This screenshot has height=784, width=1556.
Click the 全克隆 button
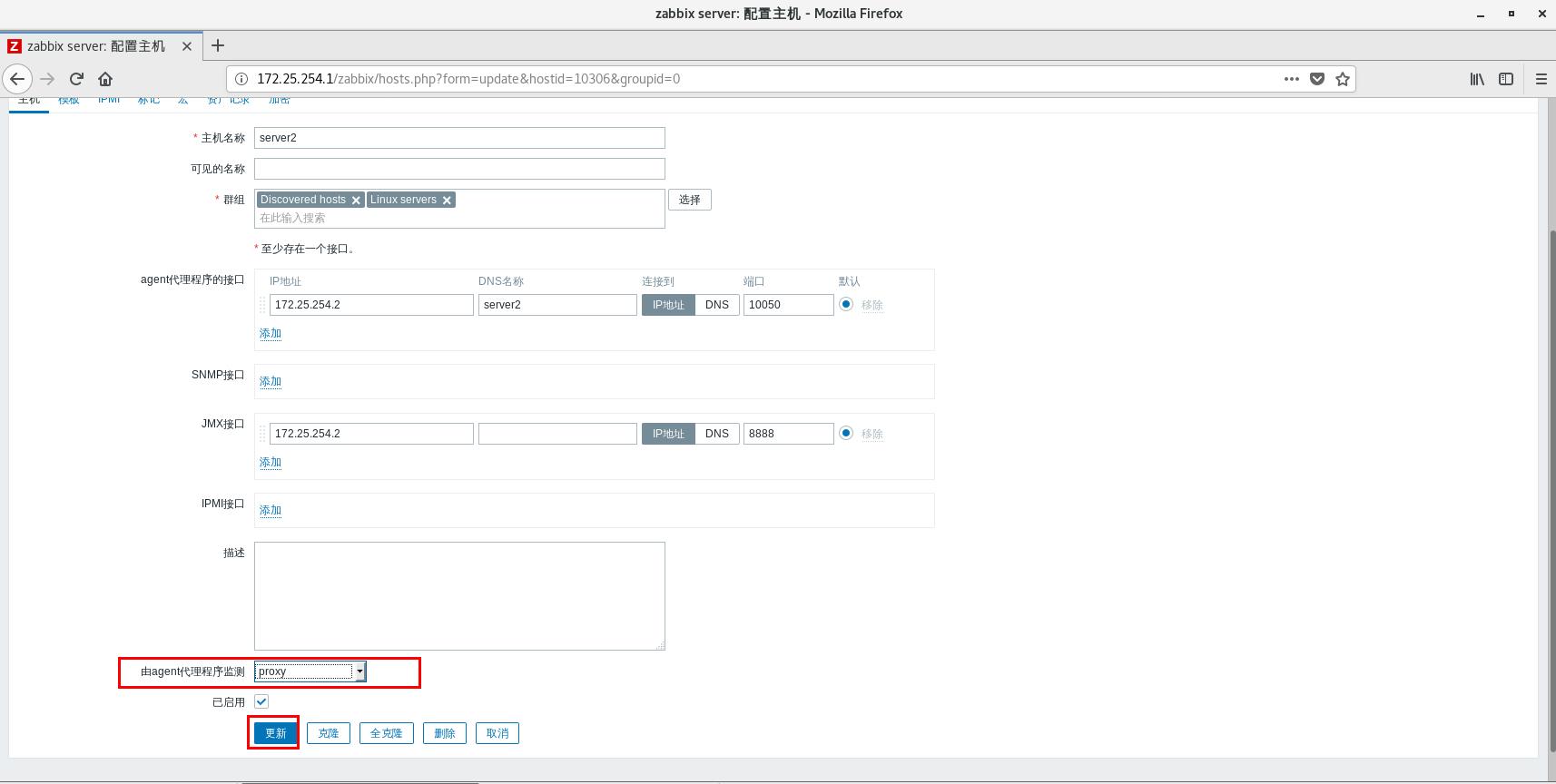coord(387,733)
